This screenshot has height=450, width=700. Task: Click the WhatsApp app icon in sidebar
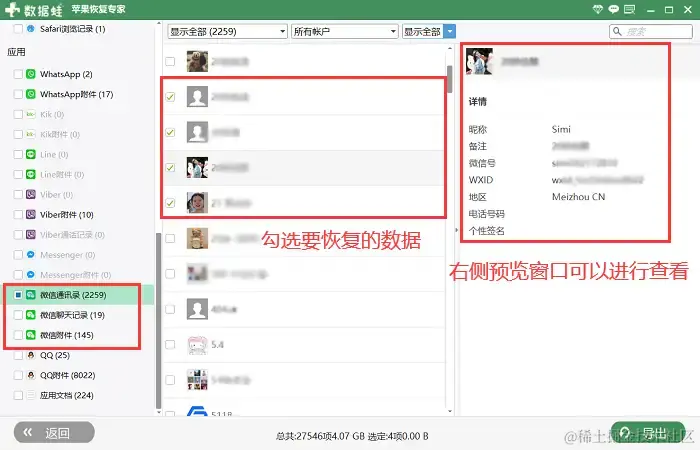click(30, 74)
